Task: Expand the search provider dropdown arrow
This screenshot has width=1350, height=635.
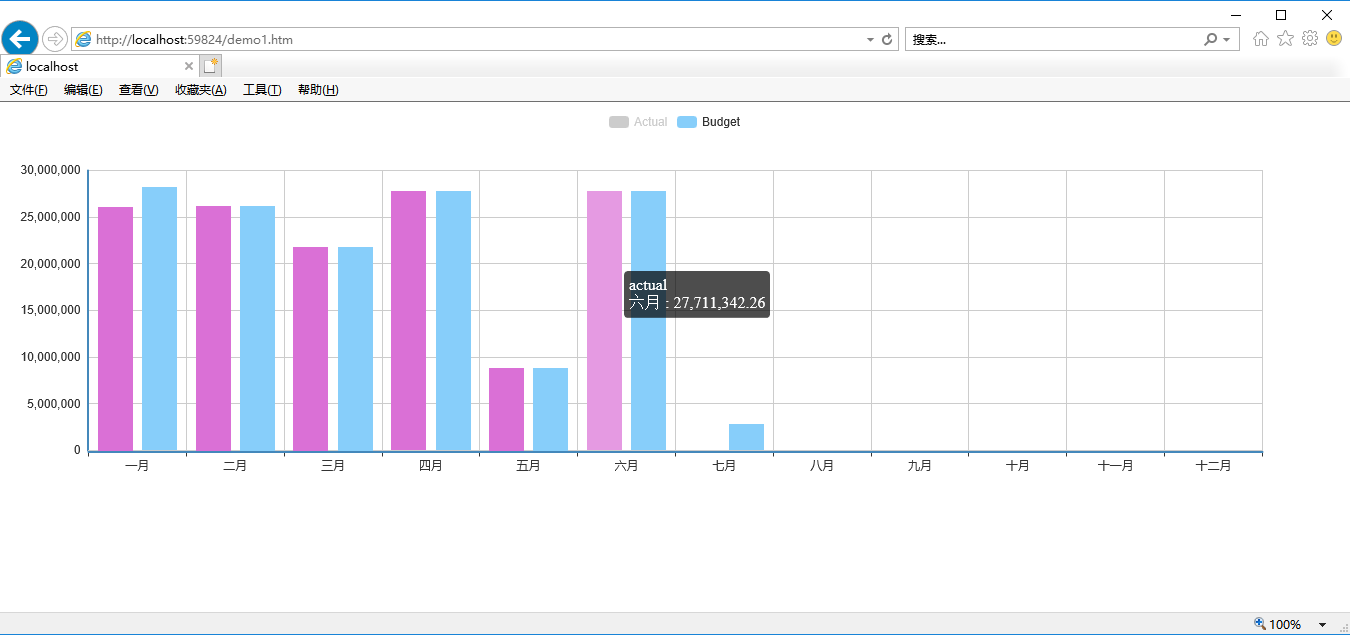Action: [1227, 40]
